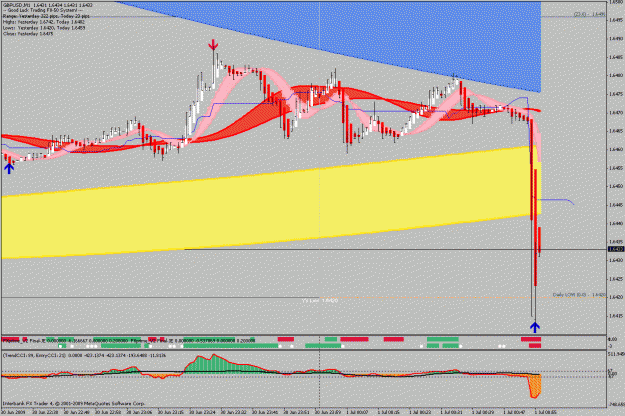
Task: Click the '30 Jun 2009' time axis label
Action: point(13,412)
